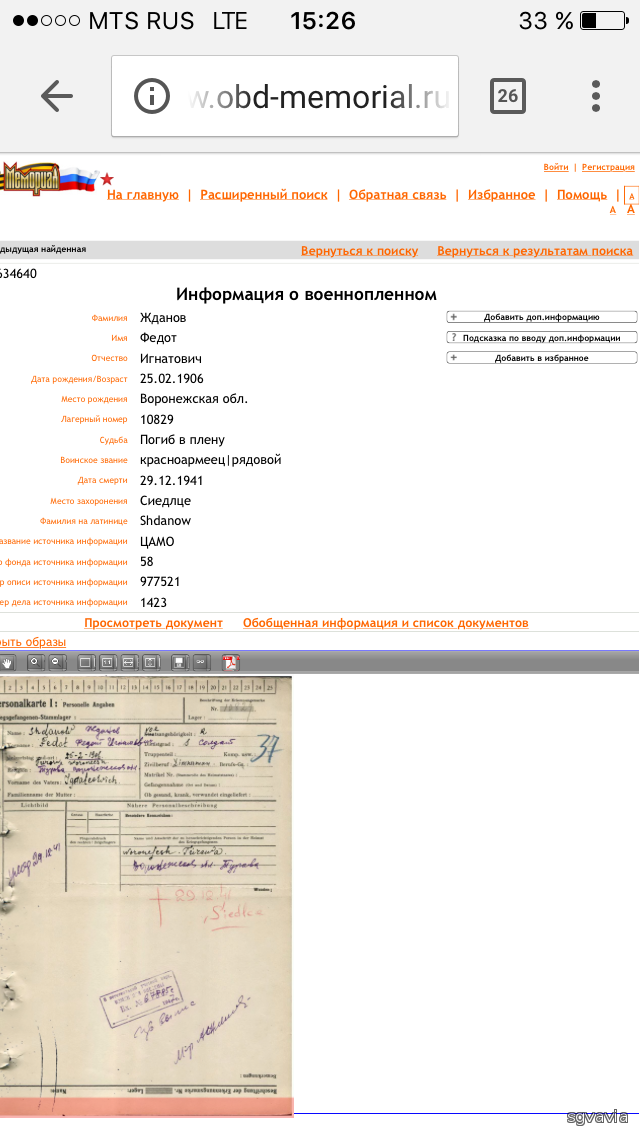Click the Лагерный номер field label
The height and width of the screenshot is (1136, 640).
coord(94,419)
